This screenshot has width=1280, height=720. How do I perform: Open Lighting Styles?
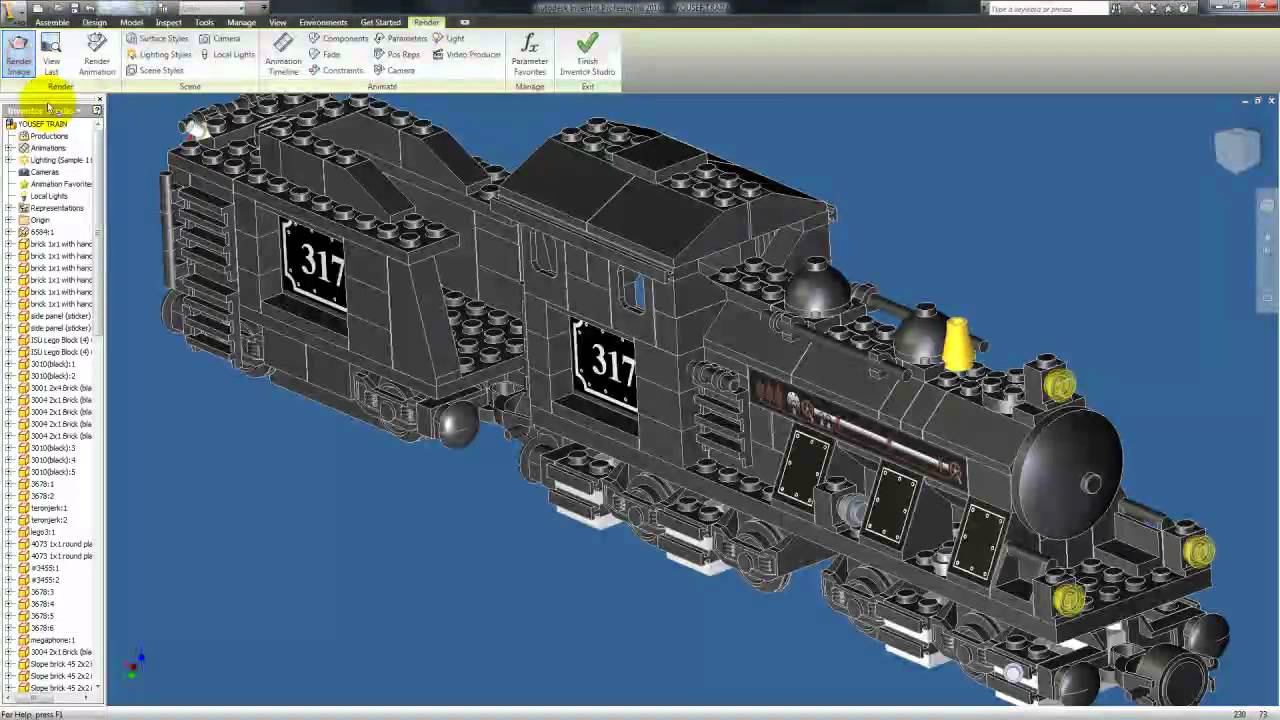coord(158,54)
